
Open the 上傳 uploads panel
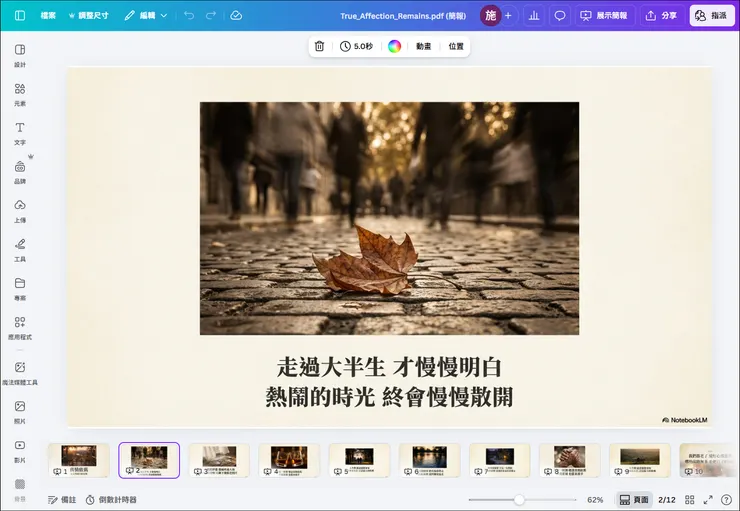tap(20, 211)
